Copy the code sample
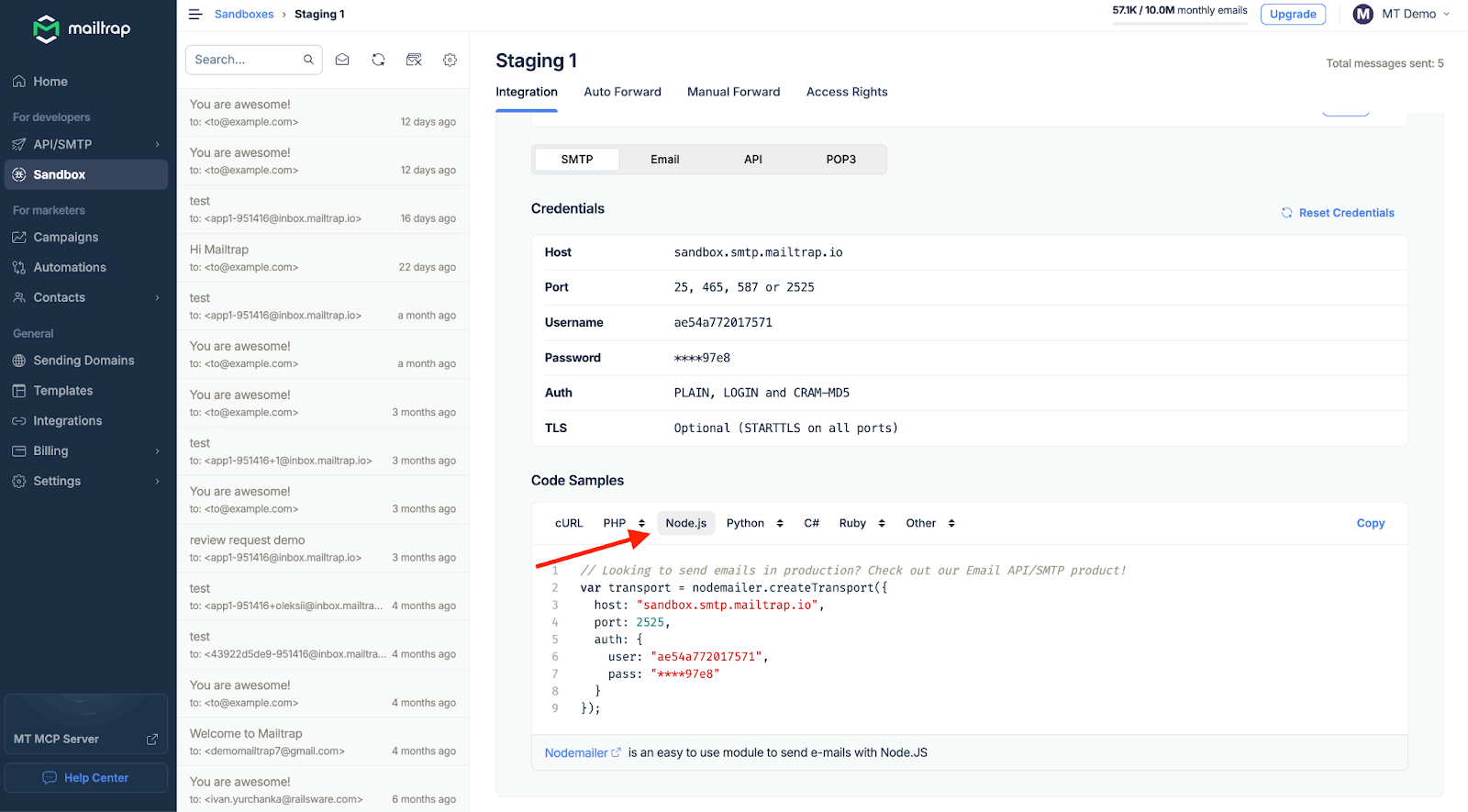 point(1371,523)
